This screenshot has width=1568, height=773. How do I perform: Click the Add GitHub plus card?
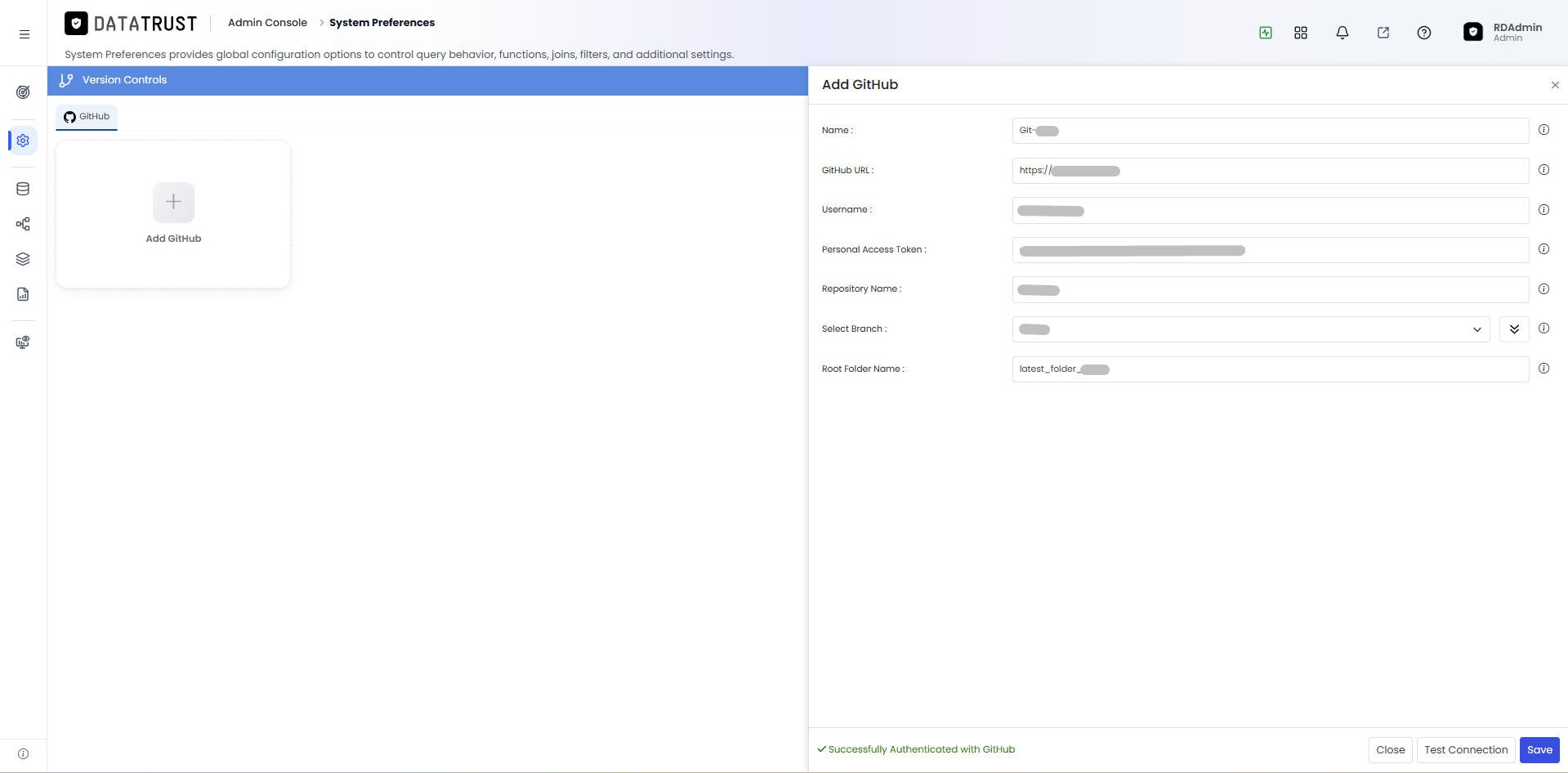(173, 214)
